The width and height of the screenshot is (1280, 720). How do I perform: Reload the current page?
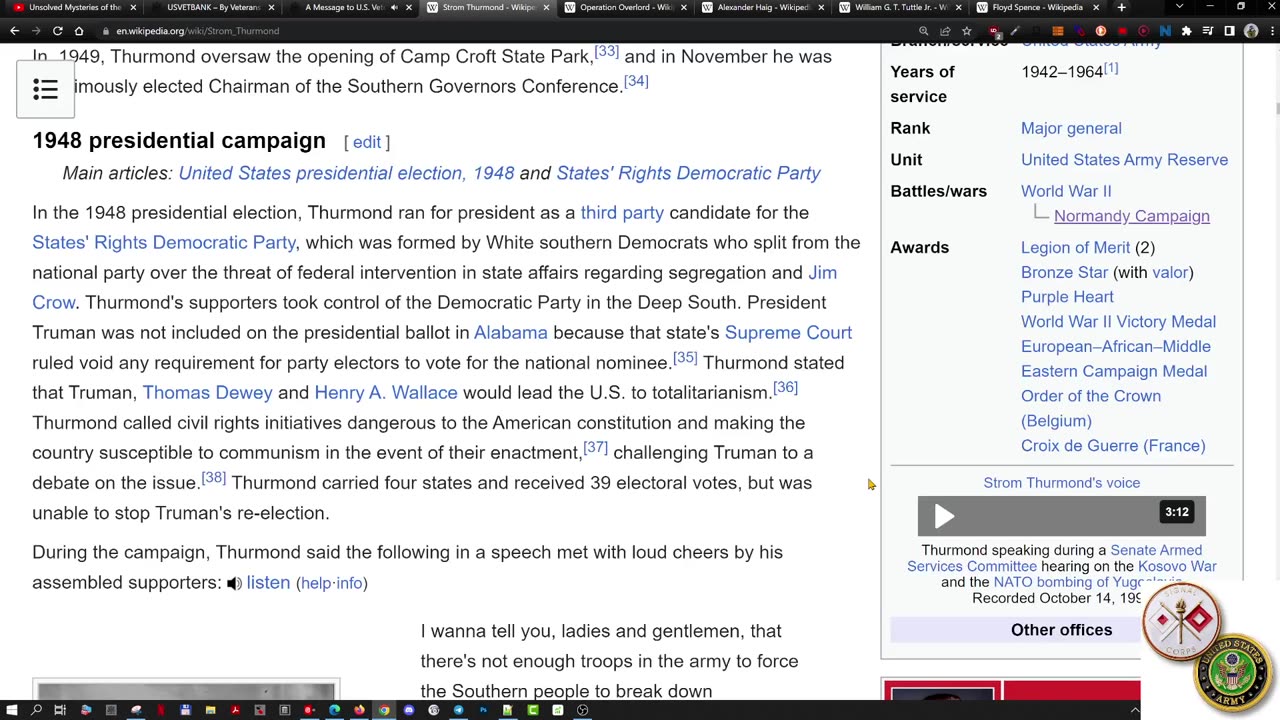(57, 31)
